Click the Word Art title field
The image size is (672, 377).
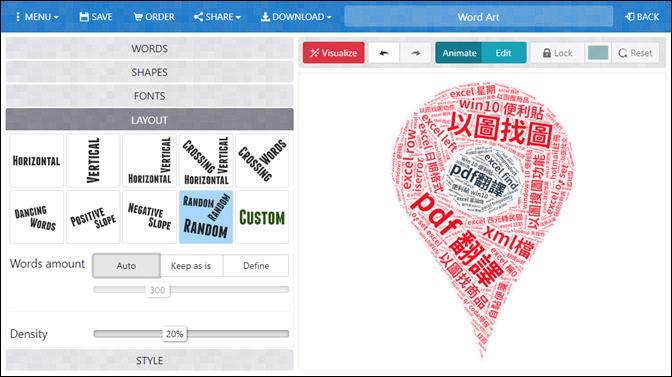click(478, 17)
